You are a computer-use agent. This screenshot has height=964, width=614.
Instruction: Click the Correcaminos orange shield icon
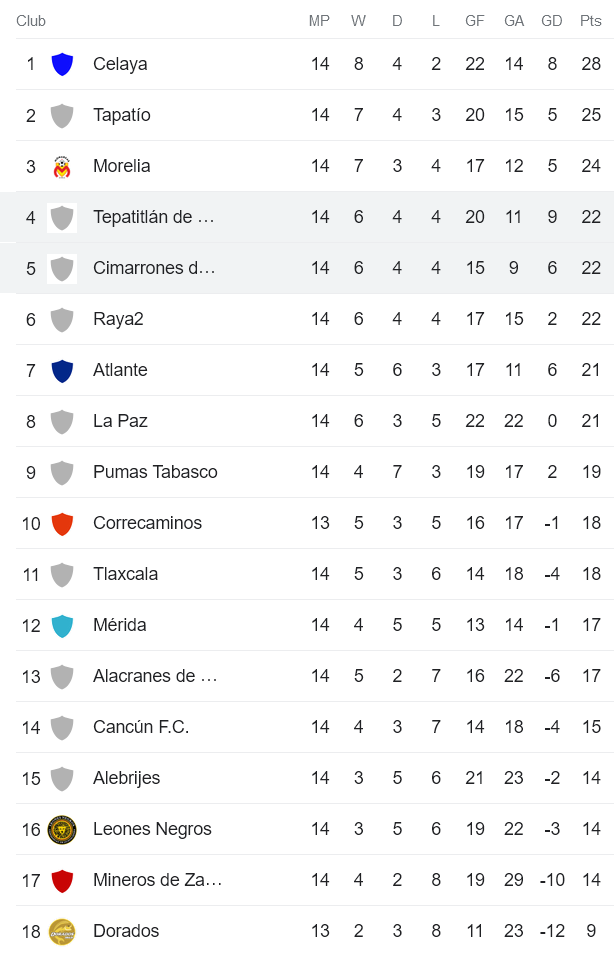[x=62, y=523]
